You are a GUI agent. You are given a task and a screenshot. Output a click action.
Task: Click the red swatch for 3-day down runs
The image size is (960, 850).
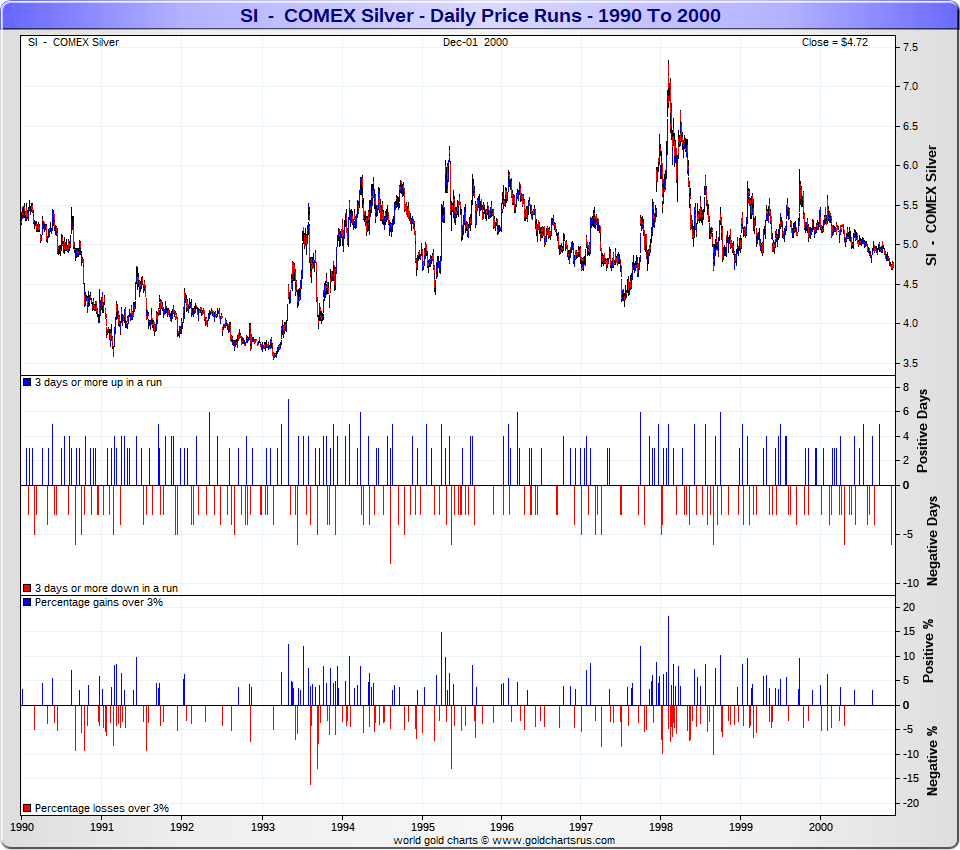27,588
